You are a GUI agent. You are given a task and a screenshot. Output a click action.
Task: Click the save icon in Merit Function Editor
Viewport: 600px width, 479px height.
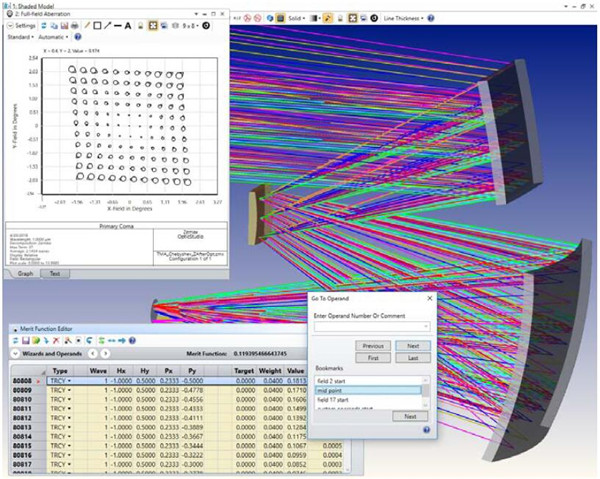pos(24,341)
